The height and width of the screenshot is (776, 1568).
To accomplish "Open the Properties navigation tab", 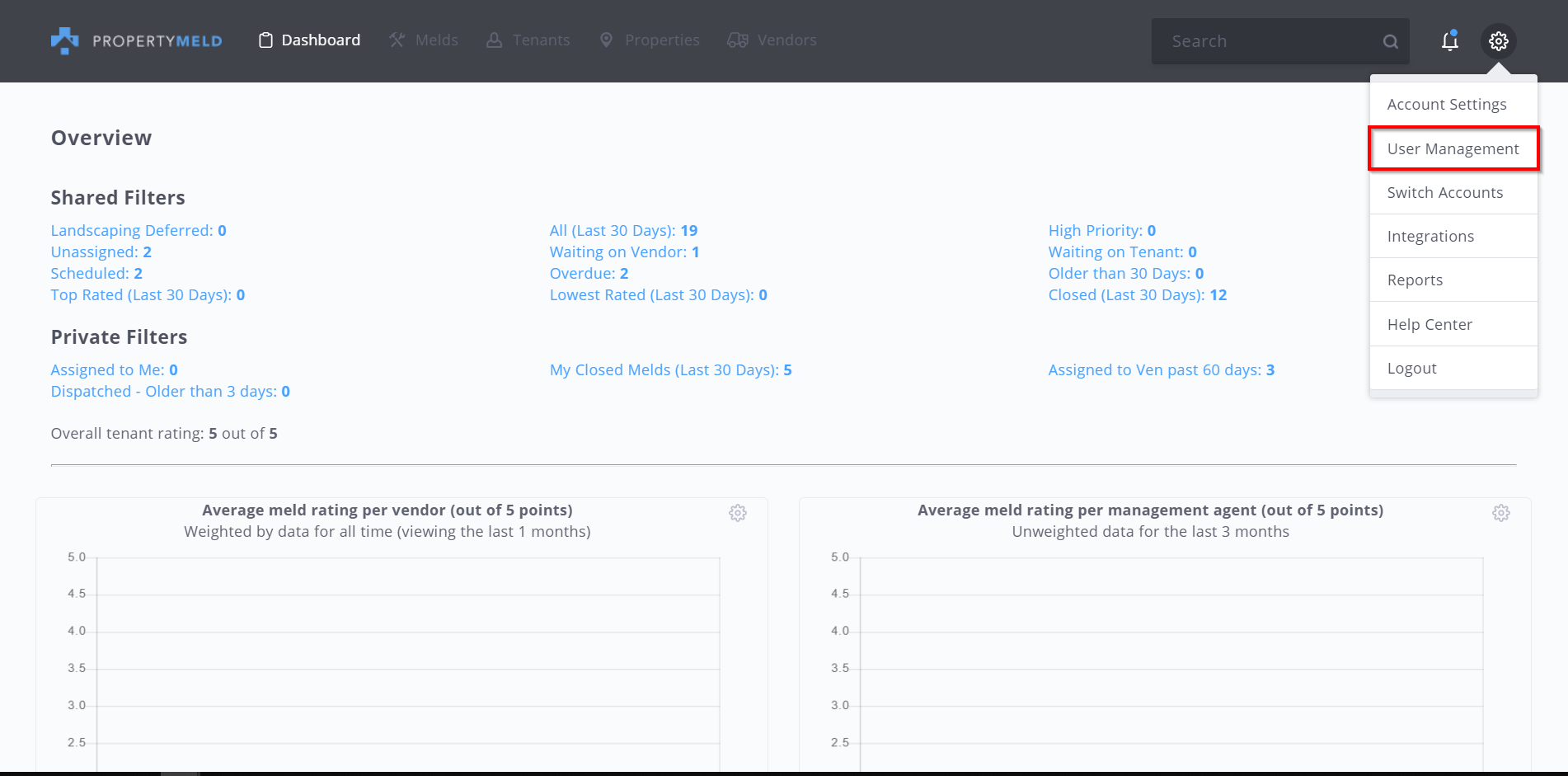I will tap(650, 40).
